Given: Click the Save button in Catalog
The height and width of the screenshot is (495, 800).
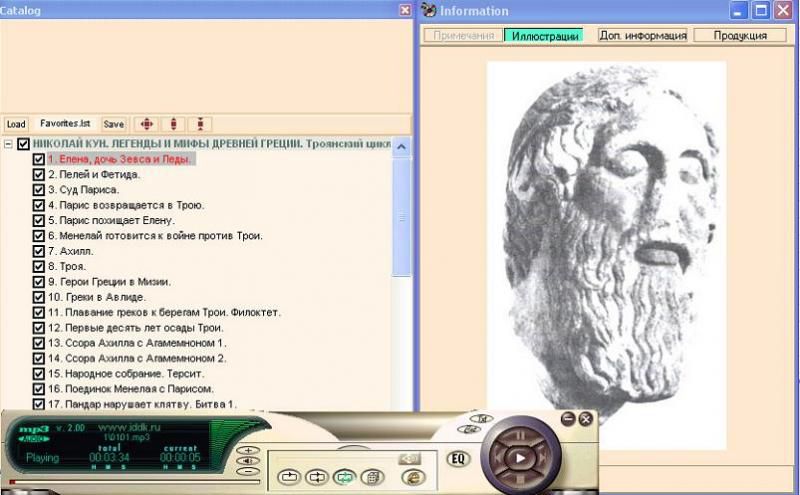Looking at the screenshot, I should point(114,124).
